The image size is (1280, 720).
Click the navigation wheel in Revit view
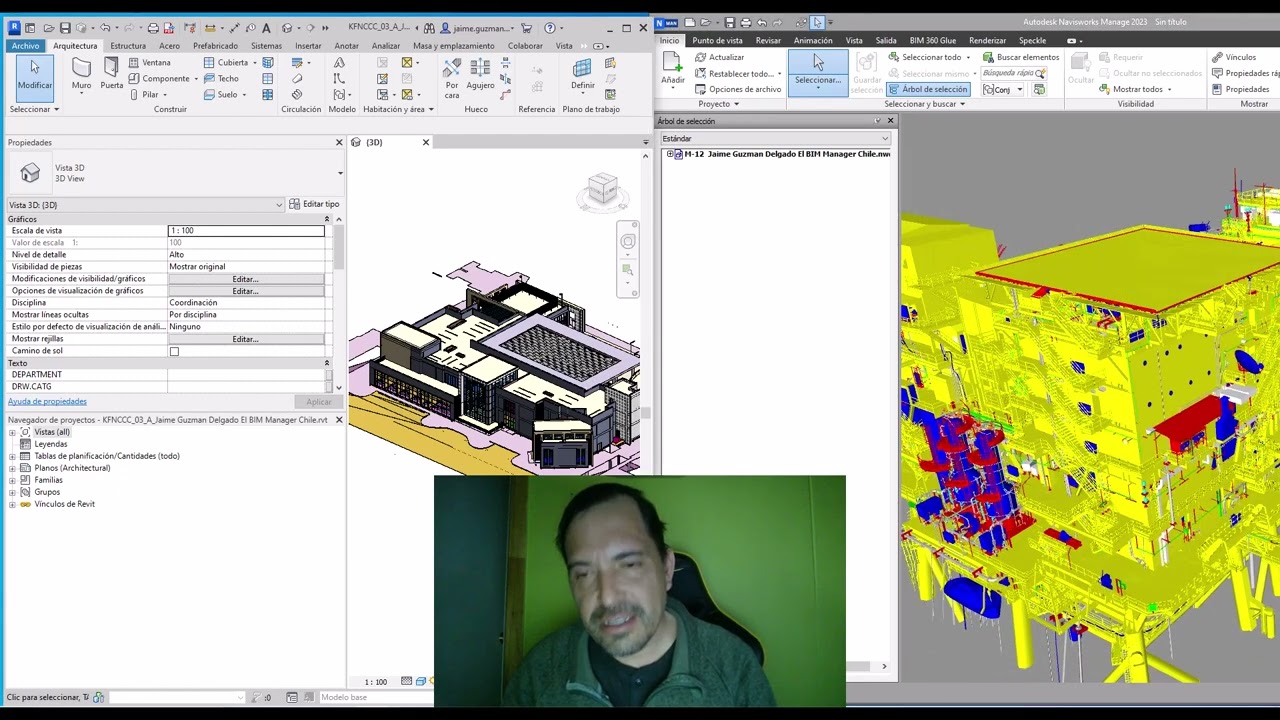(628, 241)
